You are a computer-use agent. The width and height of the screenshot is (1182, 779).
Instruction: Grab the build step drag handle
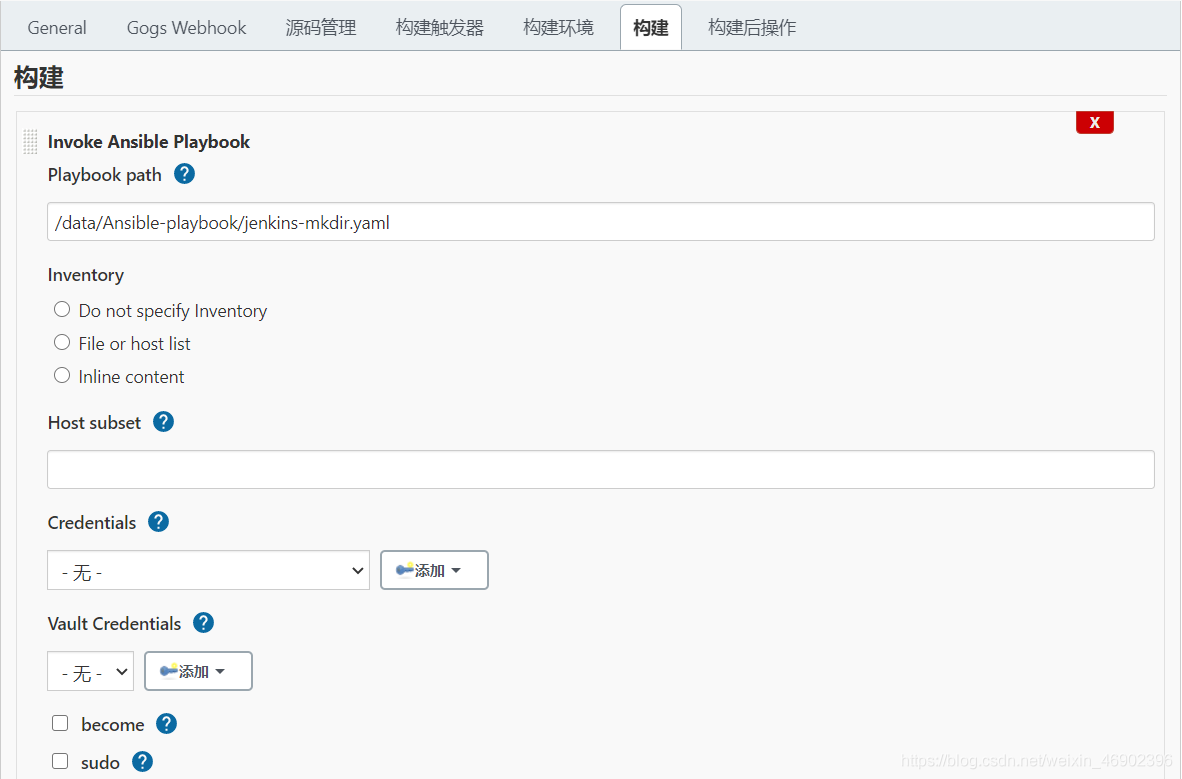coord(30,141)
